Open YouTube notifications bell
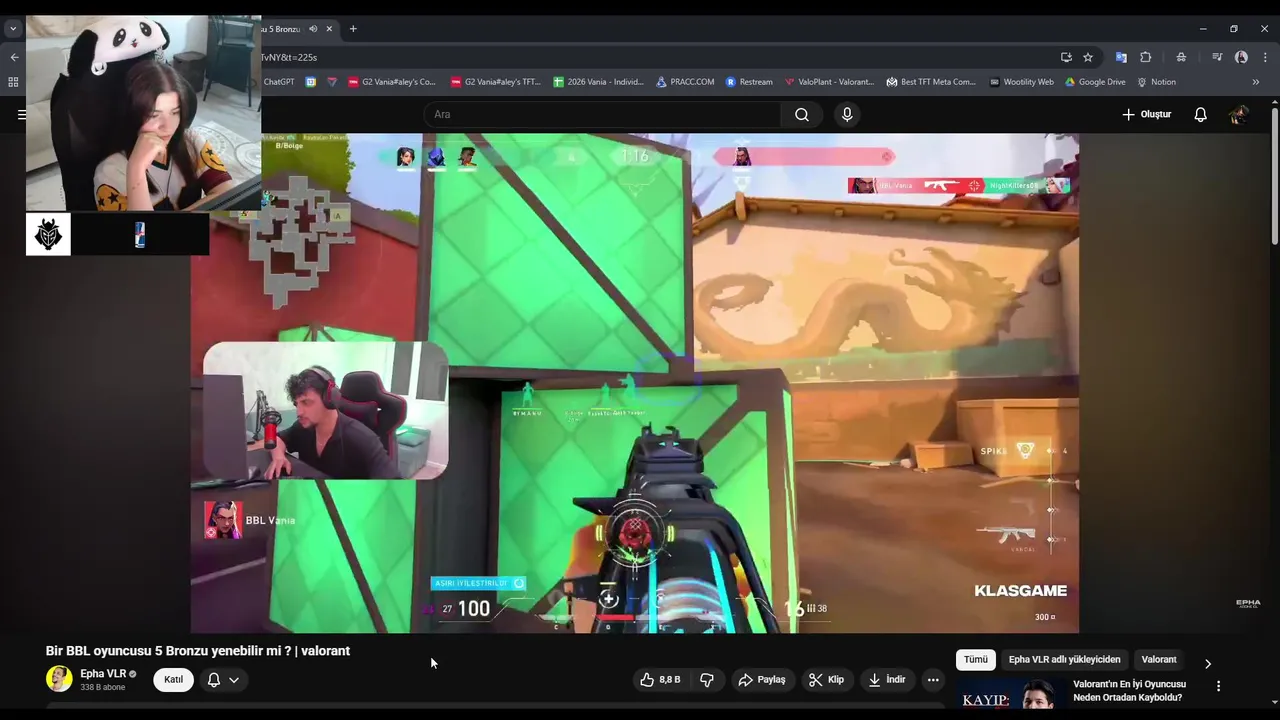Viewport: 1280px width, 720px height. tap(1200, 114)
